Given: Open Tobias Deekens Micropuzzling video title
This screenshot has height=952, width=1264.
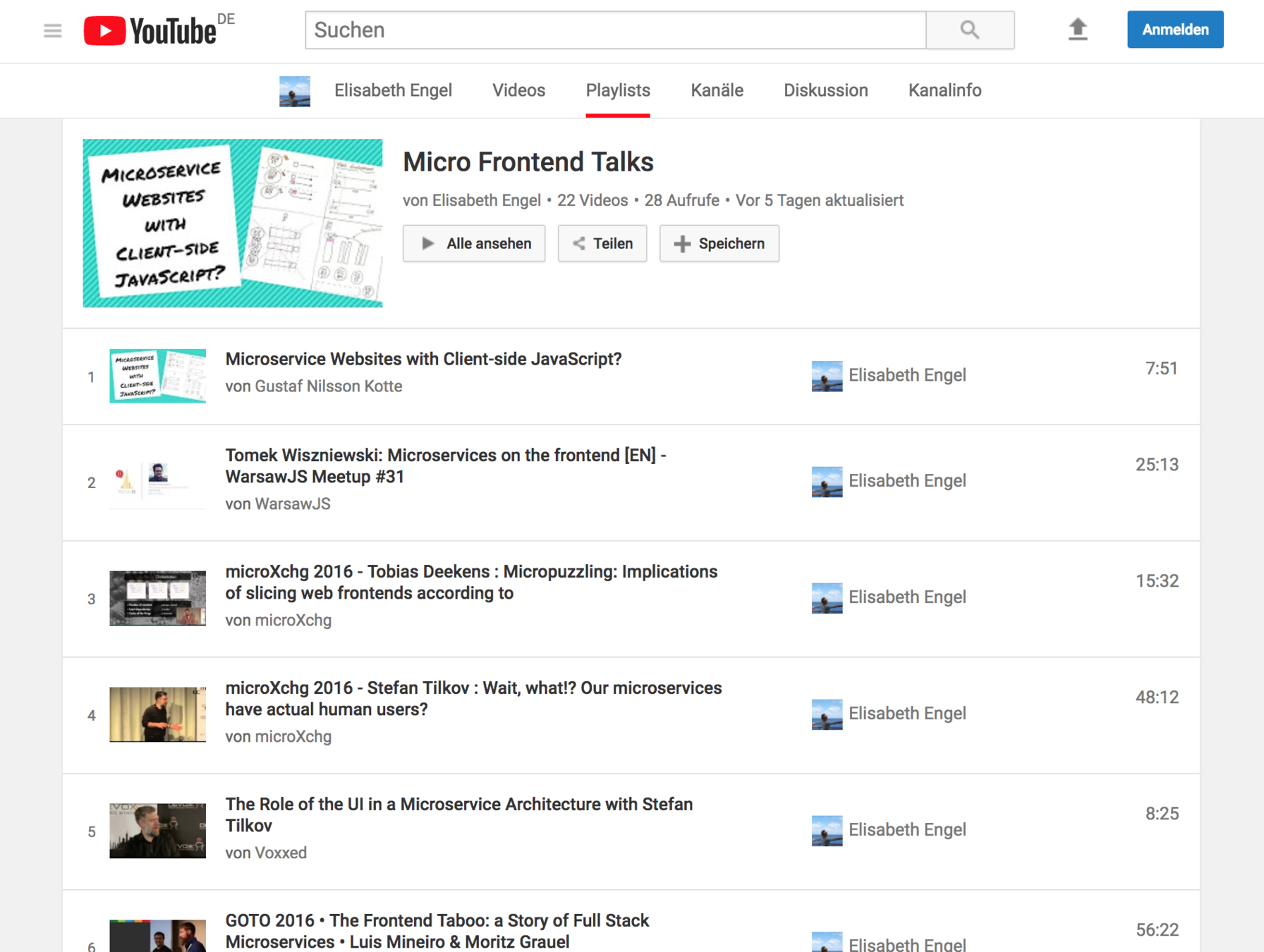Looking at the screenshot, I should coord(471,582).
